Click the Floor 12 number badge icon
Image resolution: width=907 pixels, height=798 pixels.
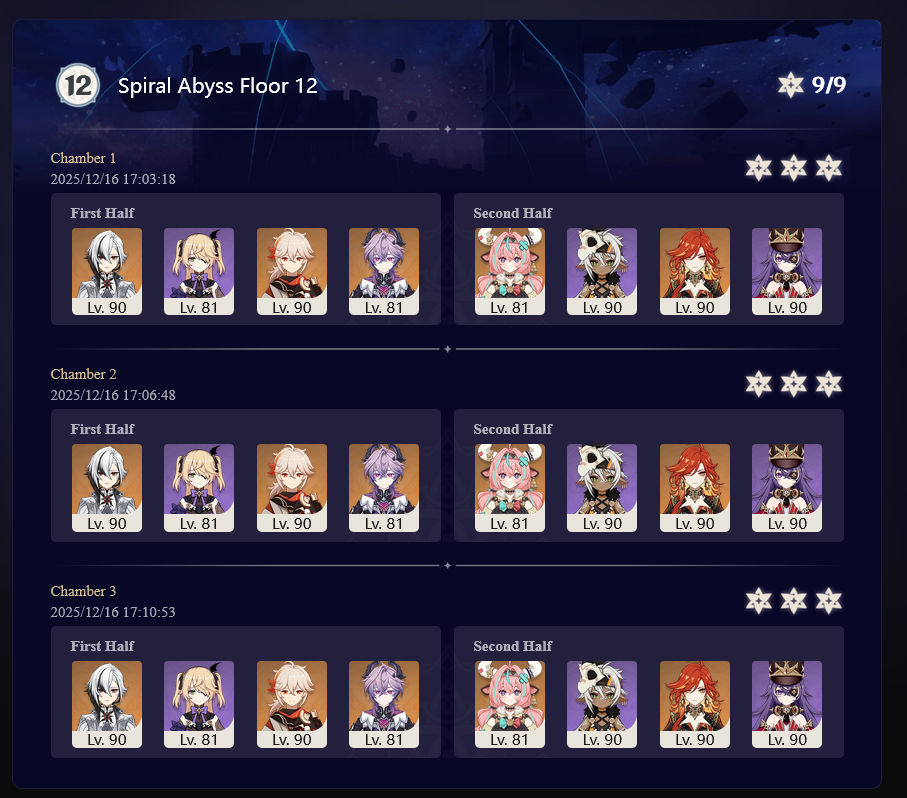click(x=78, y=86)
